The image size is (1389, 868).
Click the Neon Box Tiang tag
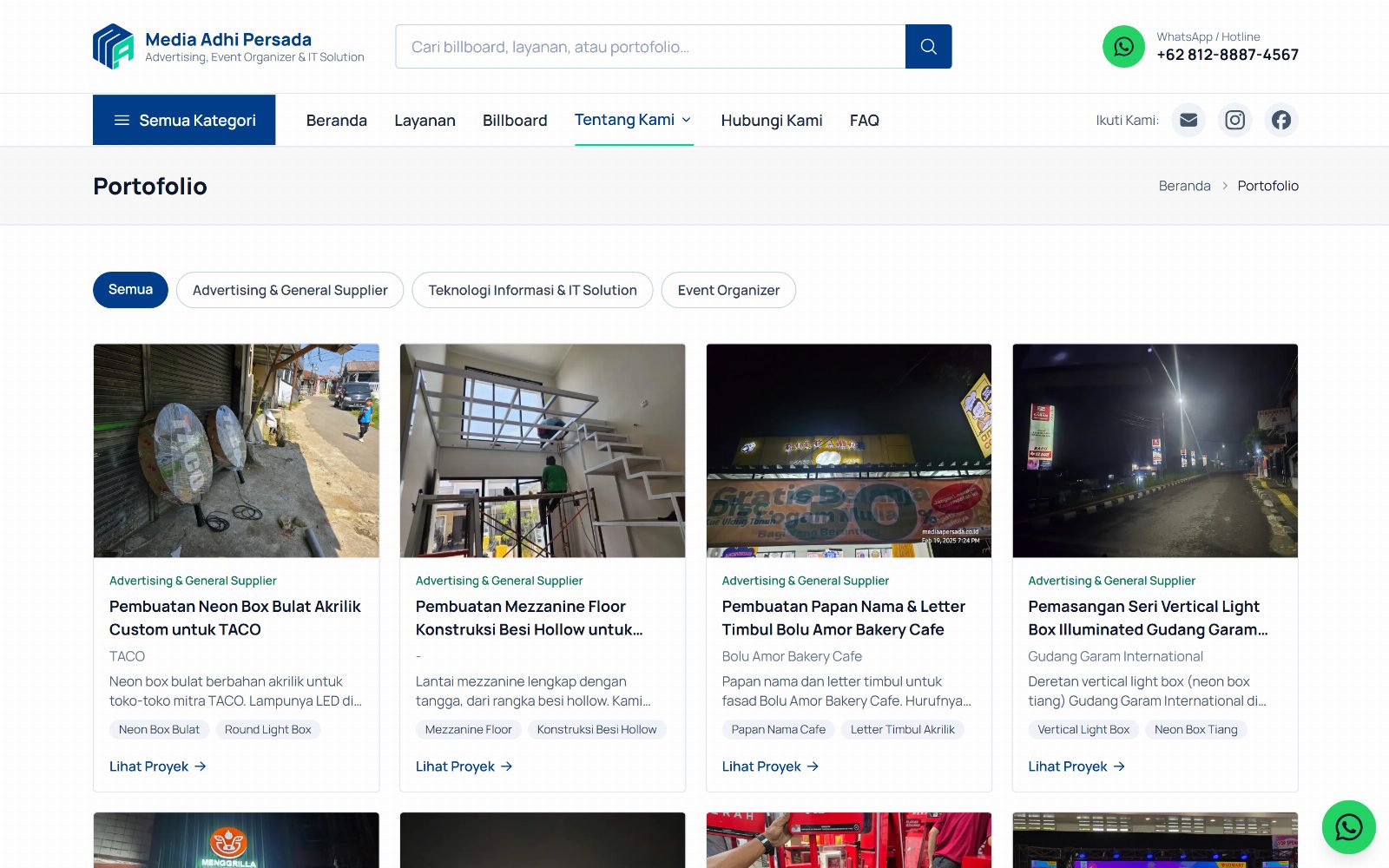click(x=1196, y=730)
